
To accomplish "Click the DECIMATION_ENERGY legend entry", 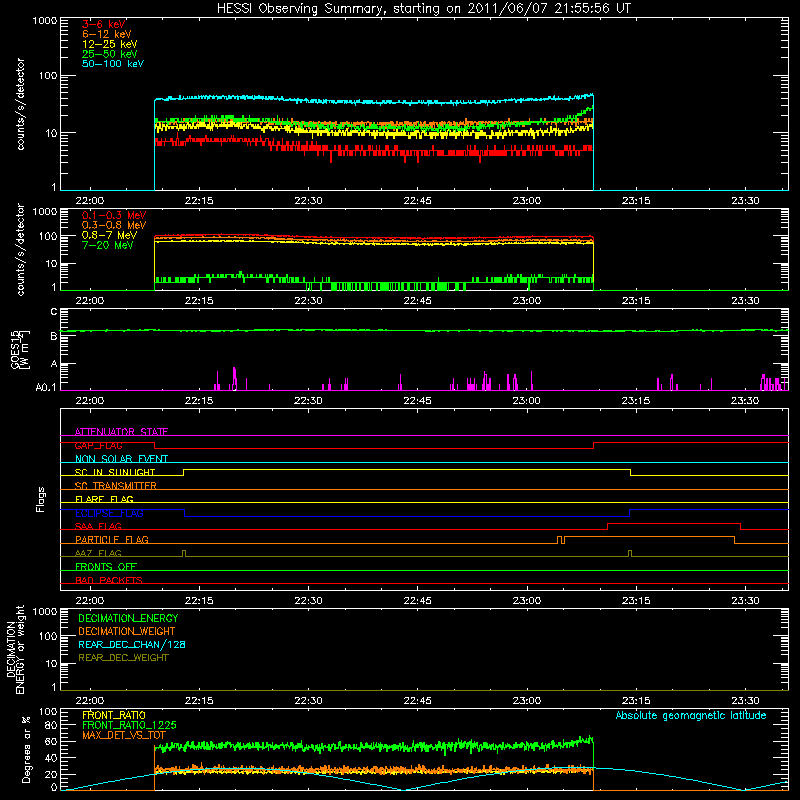I will (x=128, y=618).
